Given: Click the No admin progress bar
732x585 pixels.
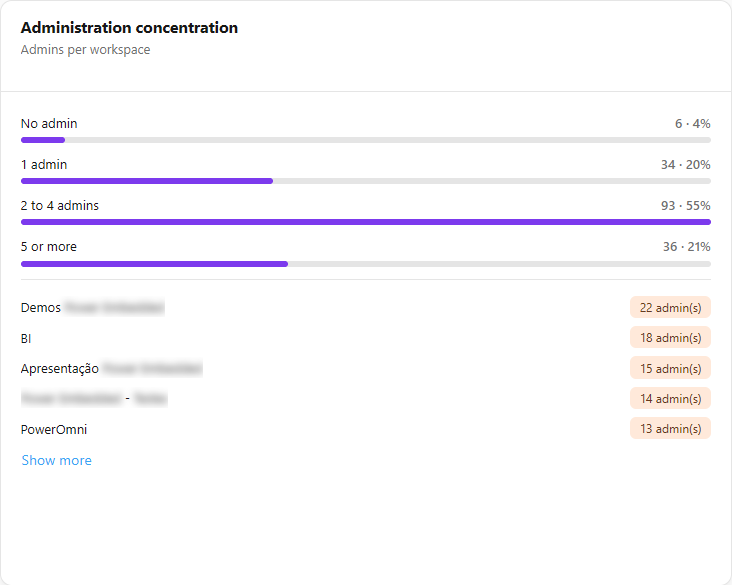Looking at the screenshot, I should [366, 140].
